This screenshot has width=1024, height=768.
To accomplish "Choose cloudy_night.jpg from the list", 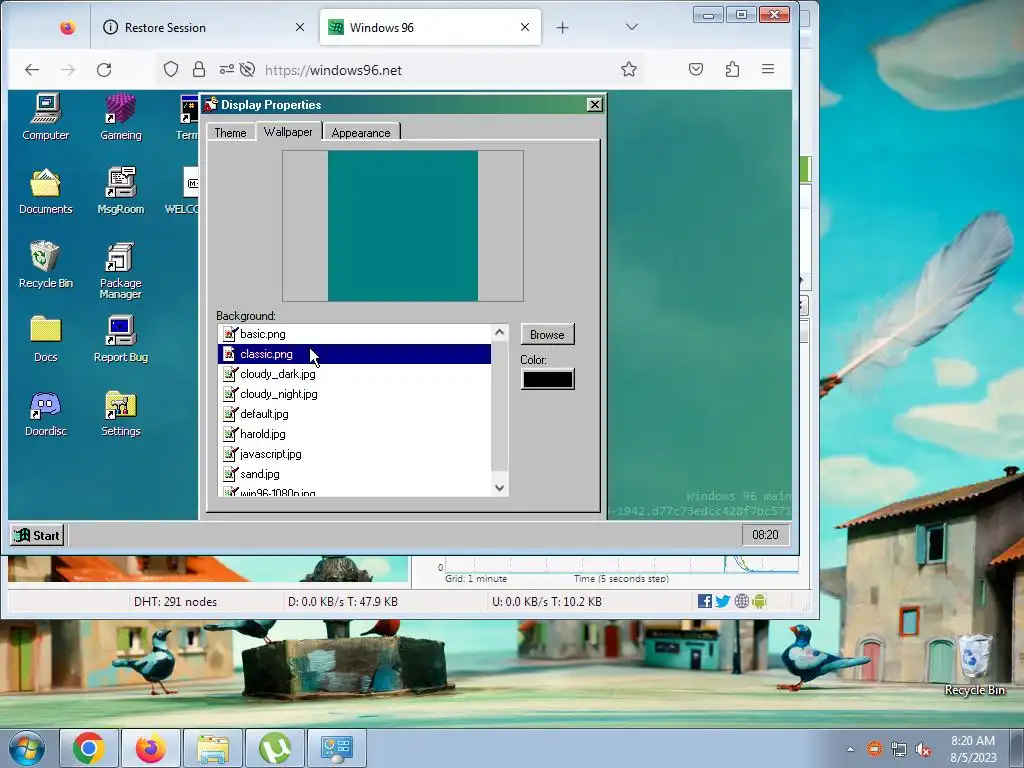I will tap(355, 394).
